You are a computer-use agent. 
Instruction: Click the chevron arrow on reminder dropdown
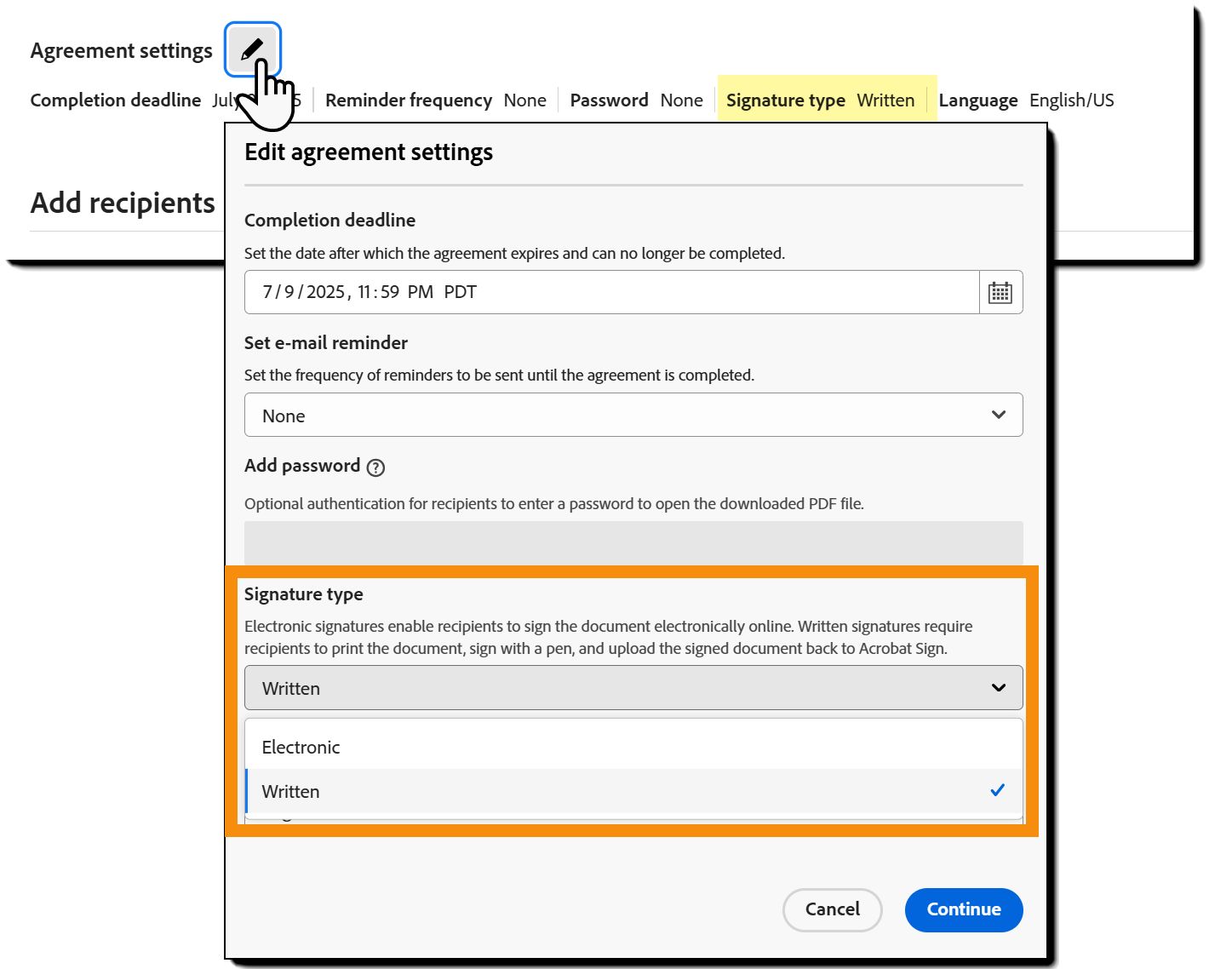[x=999, y=415]
